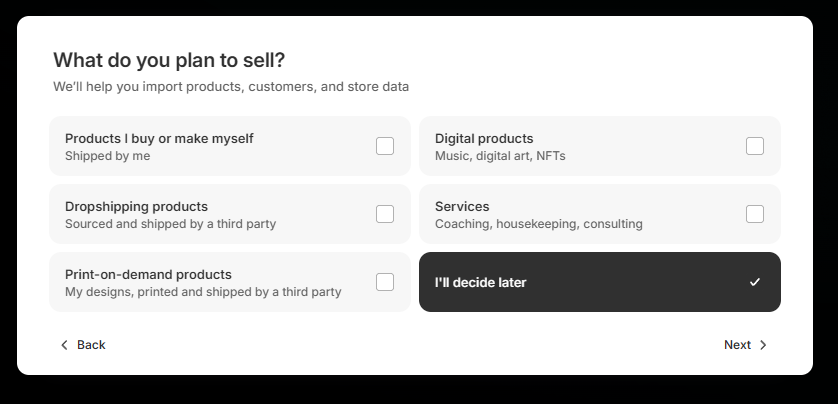Viewport: 838px width, 404px height.
Task: Tick the Digital products checkbox
Action: pyautogui.click(x=755, y=146)
